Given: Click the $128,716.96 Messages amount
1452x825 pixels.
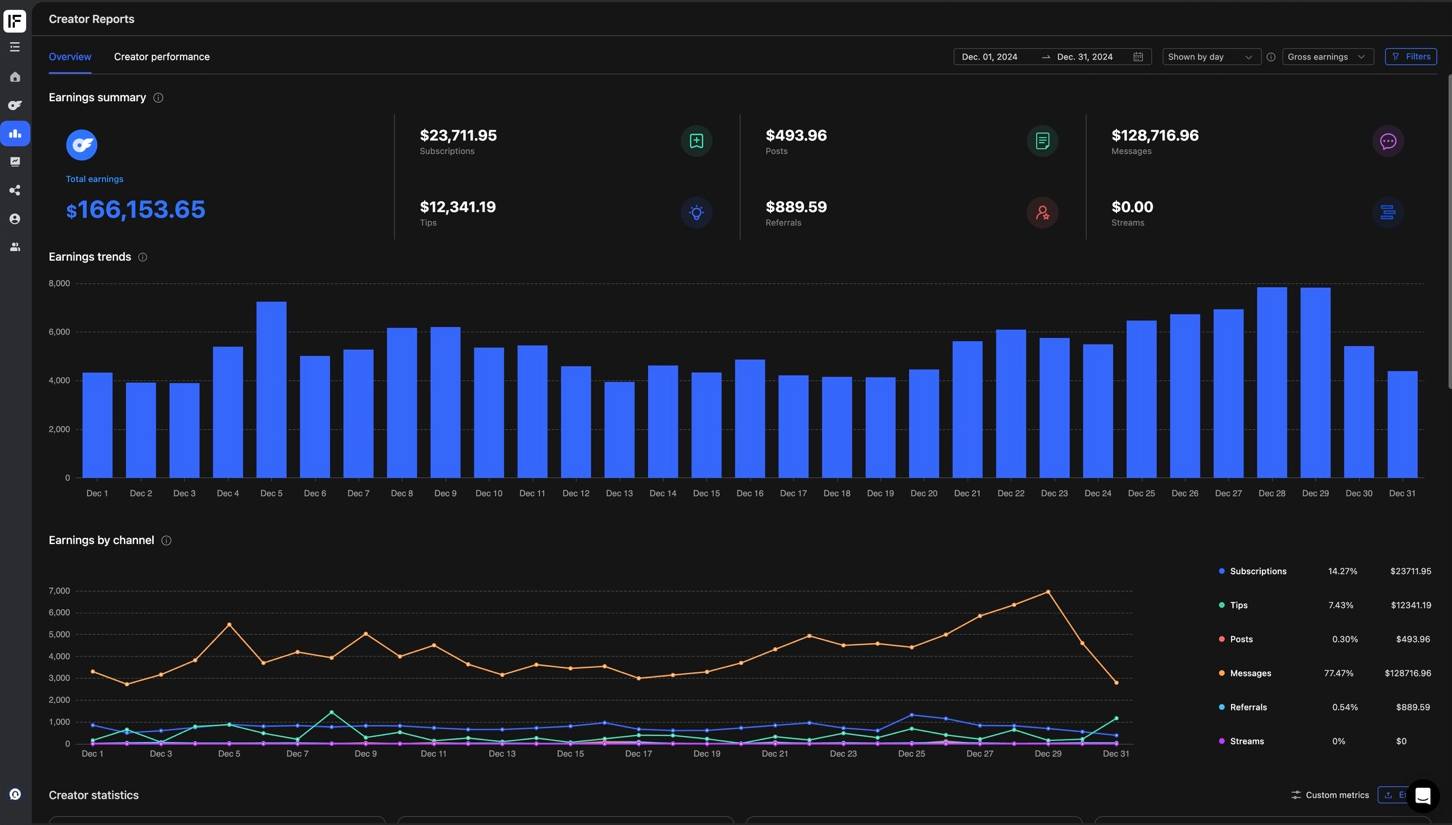Looking at the screenshot, I should click(1155, 135).
